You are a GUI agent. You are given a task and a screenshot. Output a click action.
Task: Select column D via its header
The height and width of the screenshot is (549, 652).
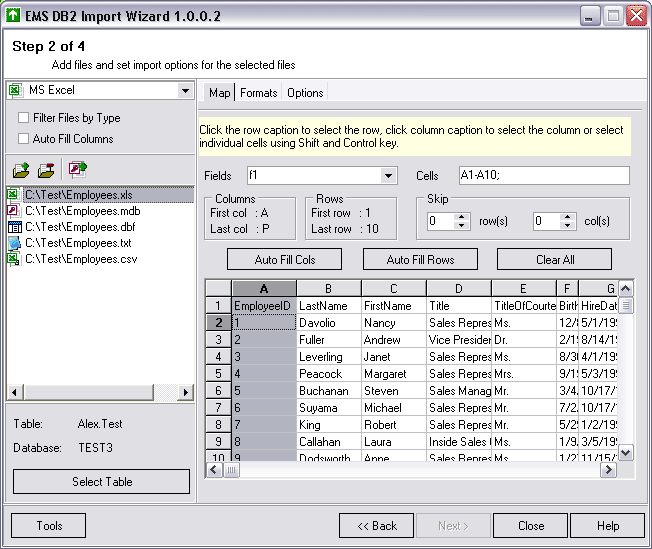tap(459, 288)
